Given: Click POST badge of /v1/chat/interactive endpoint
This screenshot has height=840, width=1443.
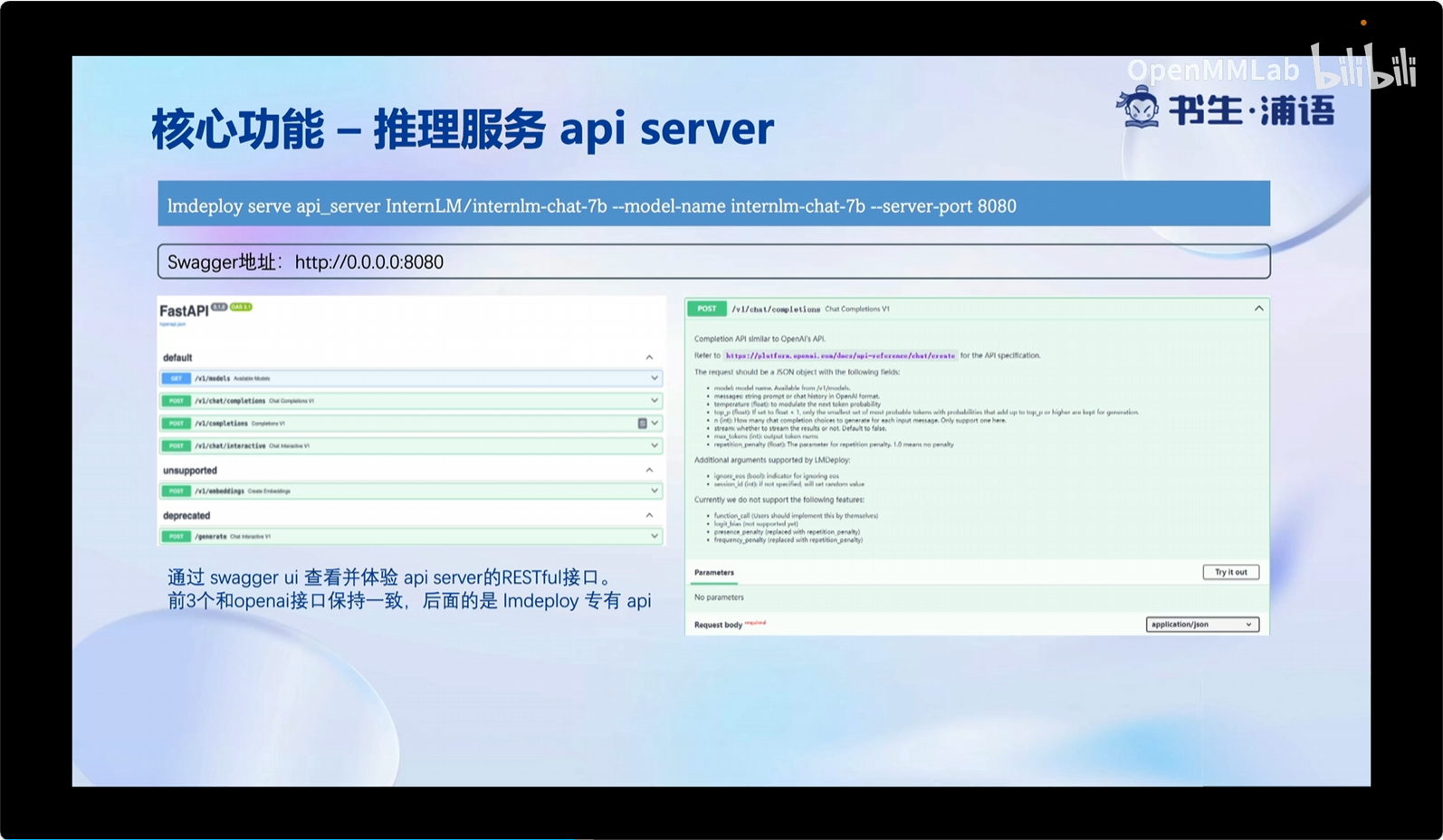Looking at the screenshot, I should coord(177,446).
